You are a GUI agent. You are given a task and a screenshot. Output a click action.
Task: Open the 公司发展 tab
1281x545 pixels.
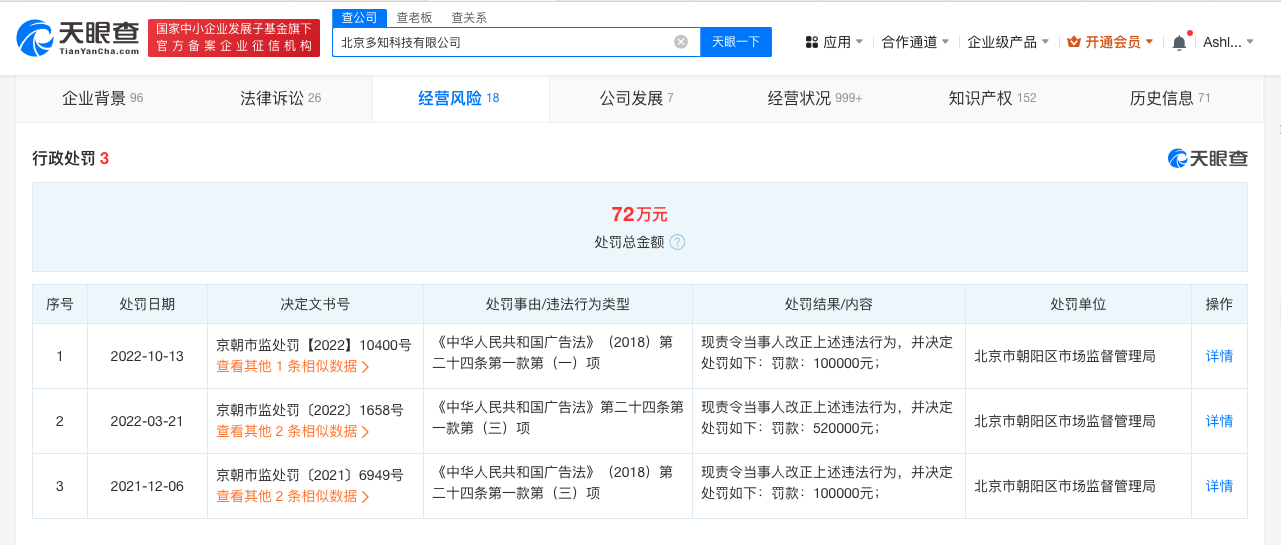click(637, 98)
